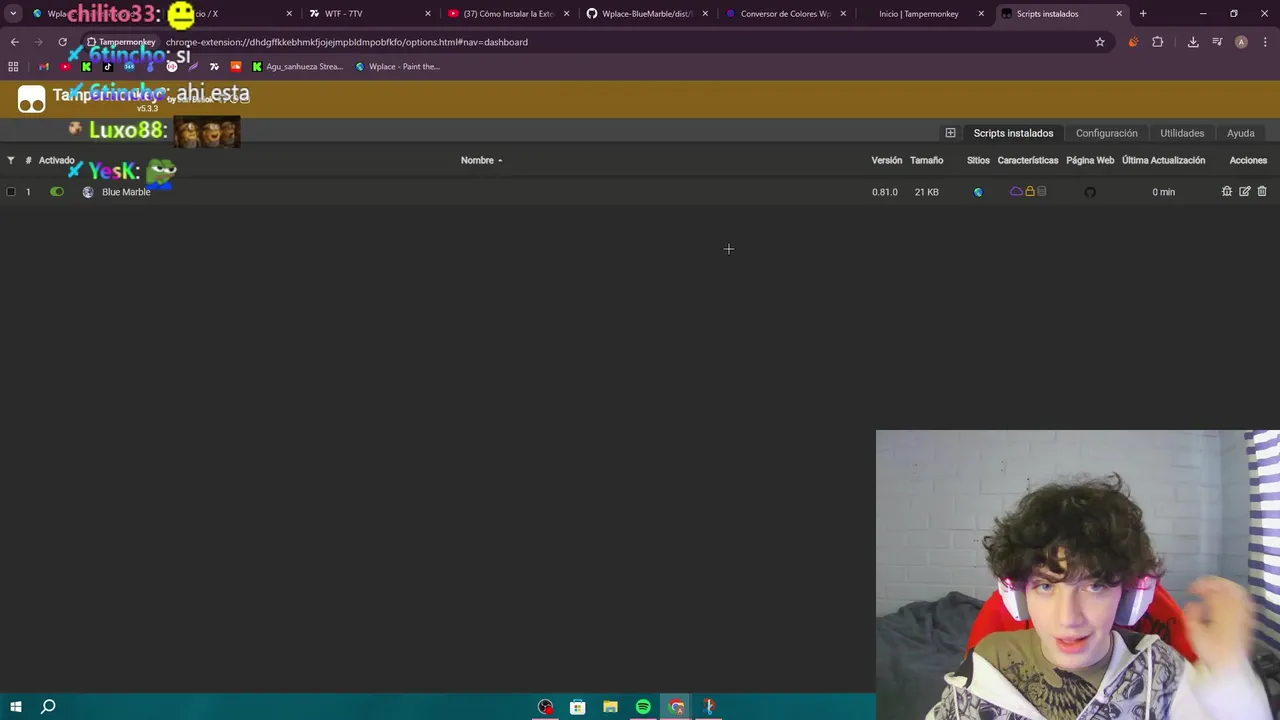Open Chrome downloads icon
The width and height of the screenshot is (1280, 720).
(1193, 42)
